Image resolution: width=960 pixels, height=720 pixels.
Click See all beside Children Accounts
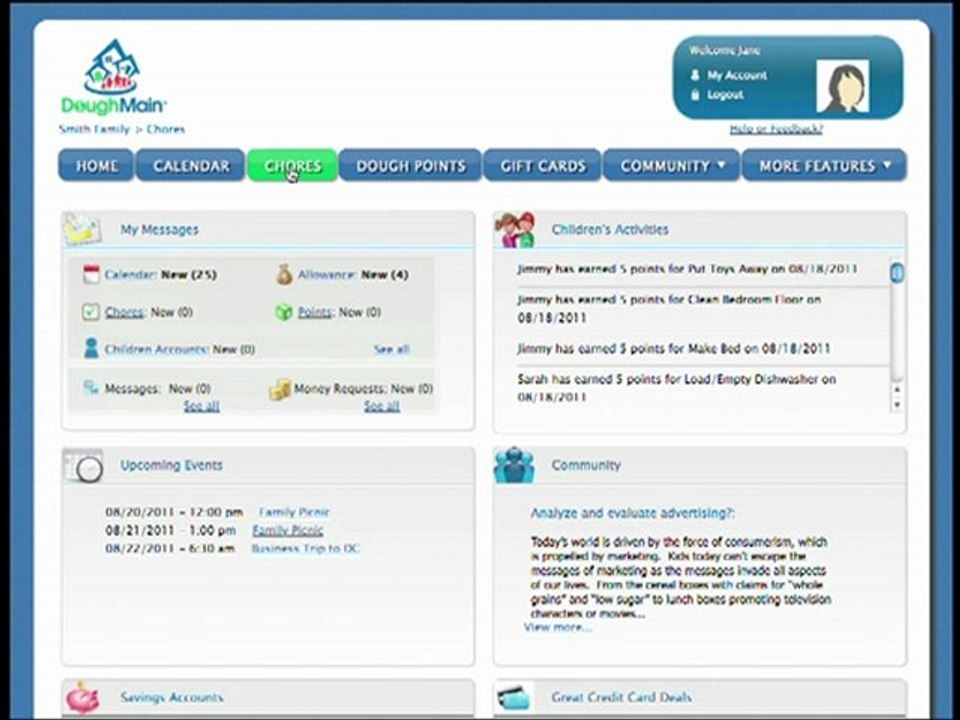391,349
